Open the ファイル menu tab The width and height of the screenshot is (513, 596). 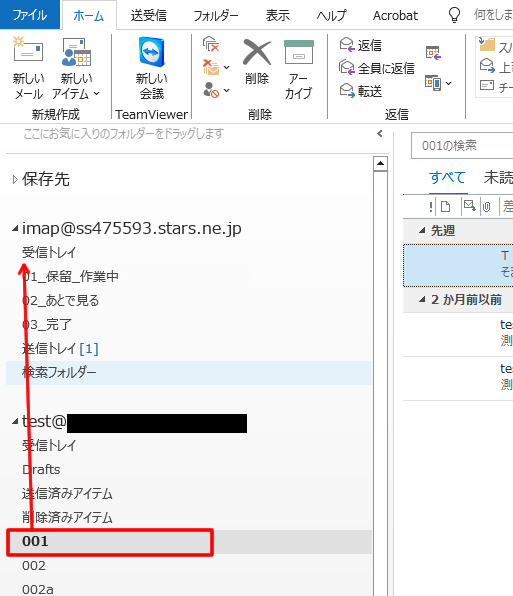[x=30, y=15]
